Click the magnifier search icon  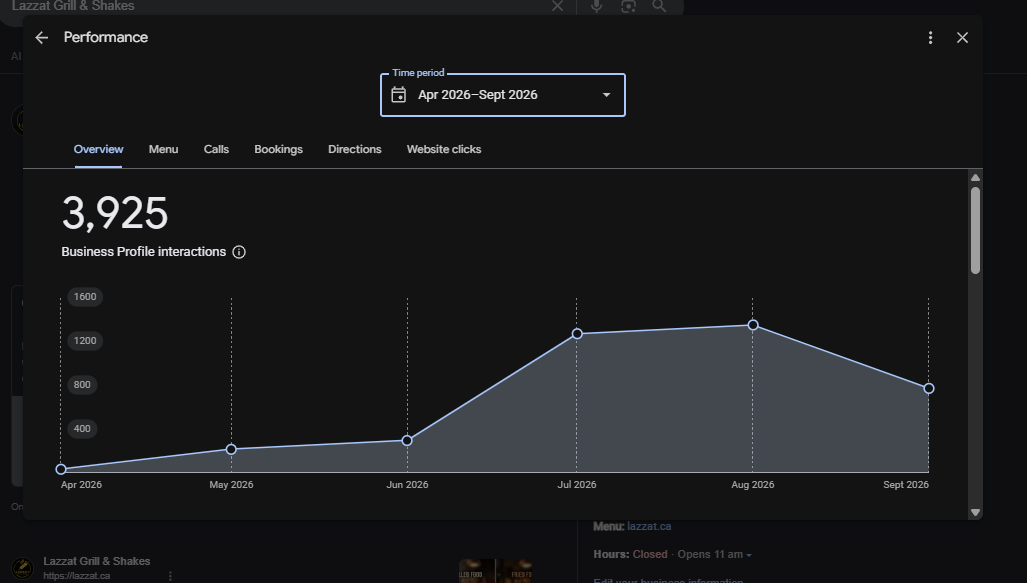pos(659,7)
